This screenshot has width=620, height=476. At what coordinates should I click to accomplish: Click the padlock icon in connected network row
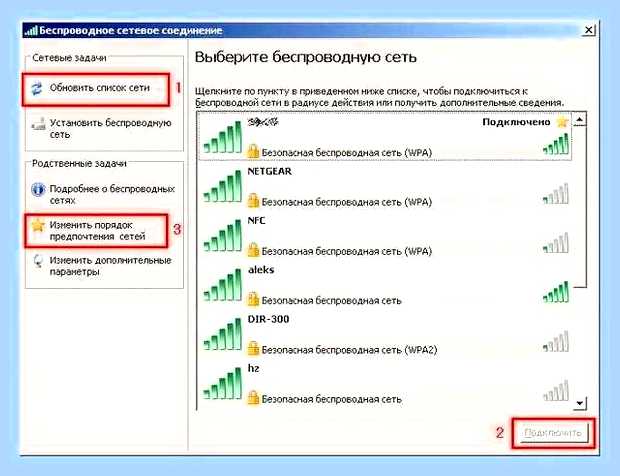253,151
